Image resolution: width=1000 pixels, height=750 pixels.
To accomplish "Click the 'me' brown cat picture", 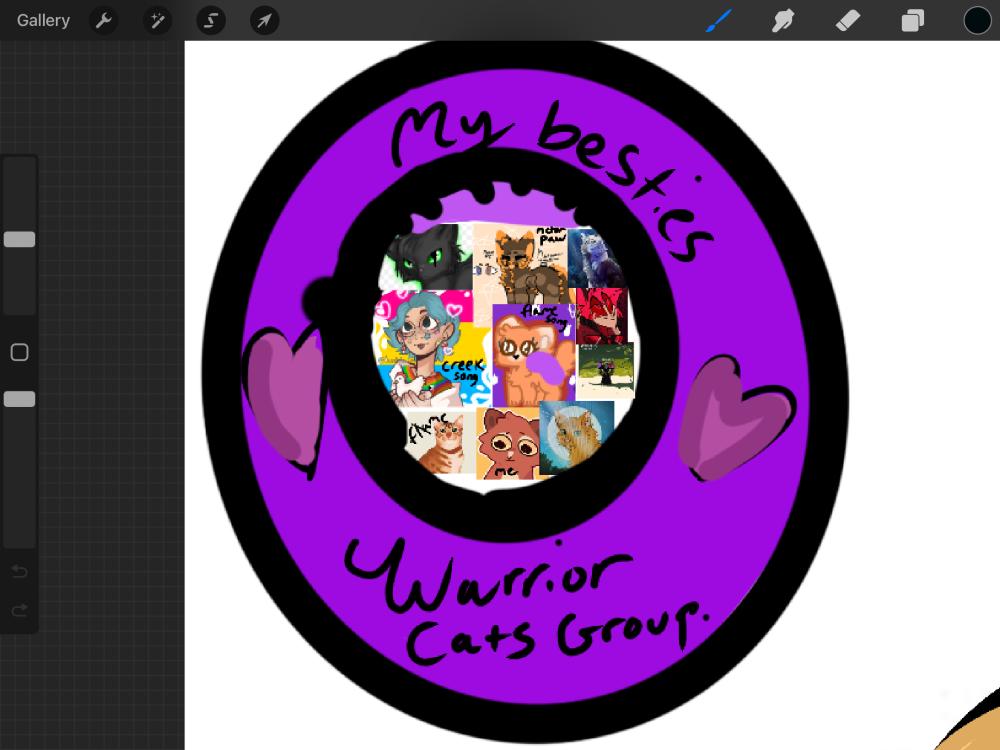I will (x=508, y=443).
